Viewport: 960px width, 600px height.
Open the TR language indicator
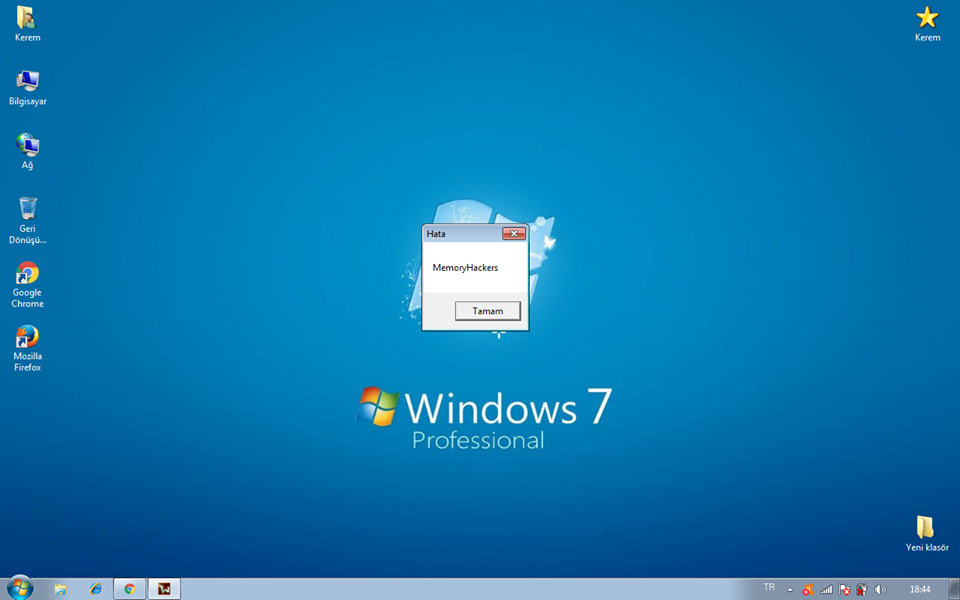[769, 587]
